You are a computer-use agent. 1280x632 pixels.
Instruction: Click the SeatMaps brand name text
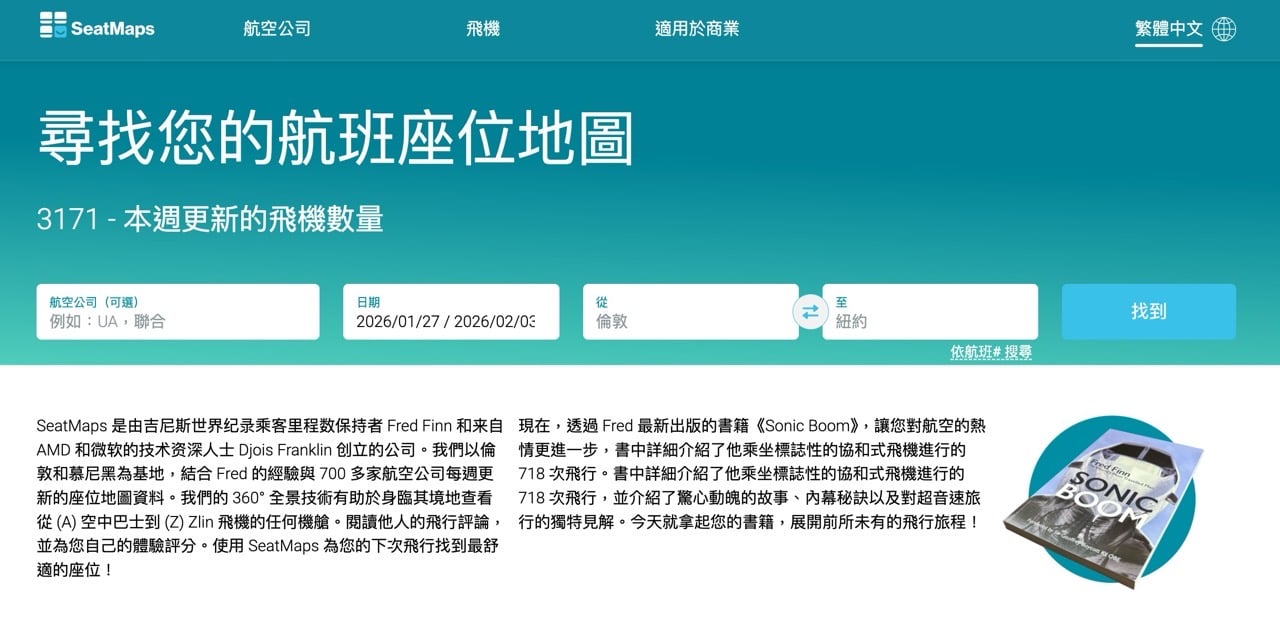pyautogui.click(x=112, y=28)
